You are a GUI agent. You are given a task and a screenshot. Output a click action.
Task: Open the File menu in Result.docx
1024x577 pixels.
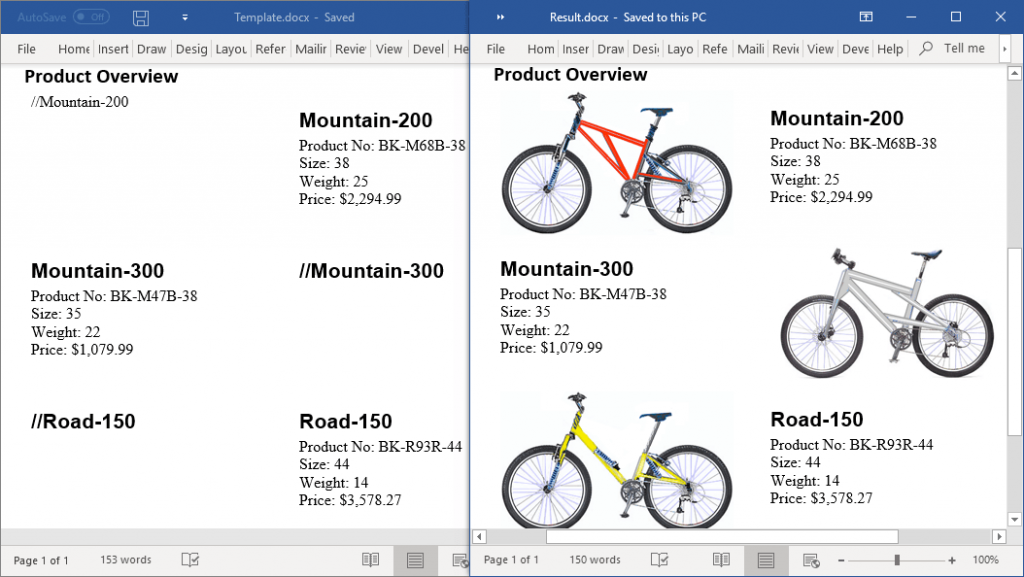[x=494, y=48]
